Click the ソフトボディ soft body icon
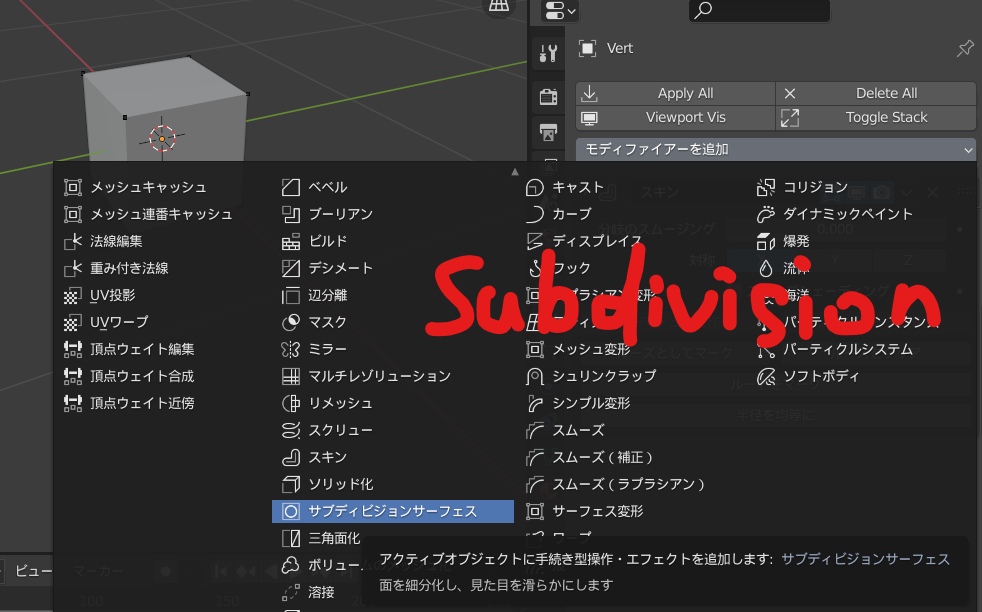Screen dimensions: 982x612 pos(765,376)
